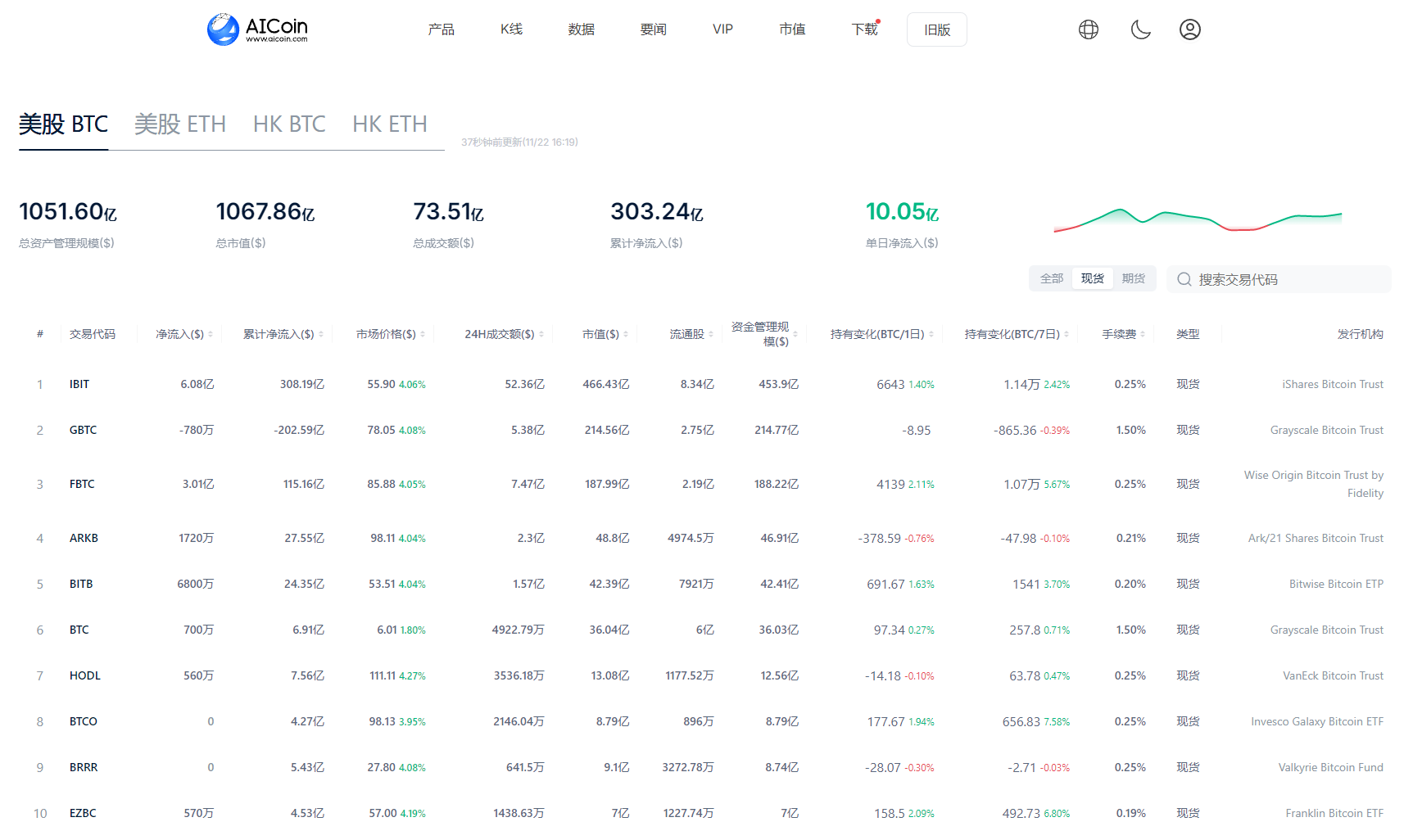Click 73.51亿 total volume figure
Image resolution: width=1413 pixels, height=840 pixels.
pos(448,212)
